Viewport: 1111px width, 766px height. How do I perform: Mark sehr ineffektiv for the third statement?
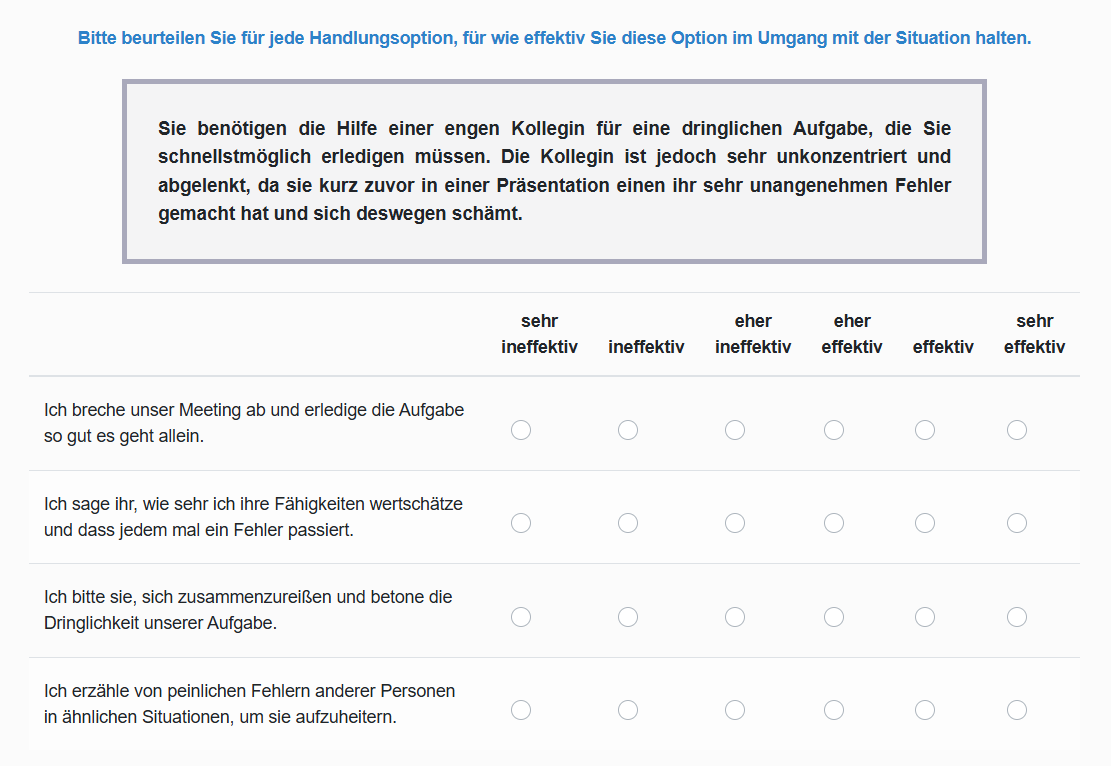click(x=520, y=616)
